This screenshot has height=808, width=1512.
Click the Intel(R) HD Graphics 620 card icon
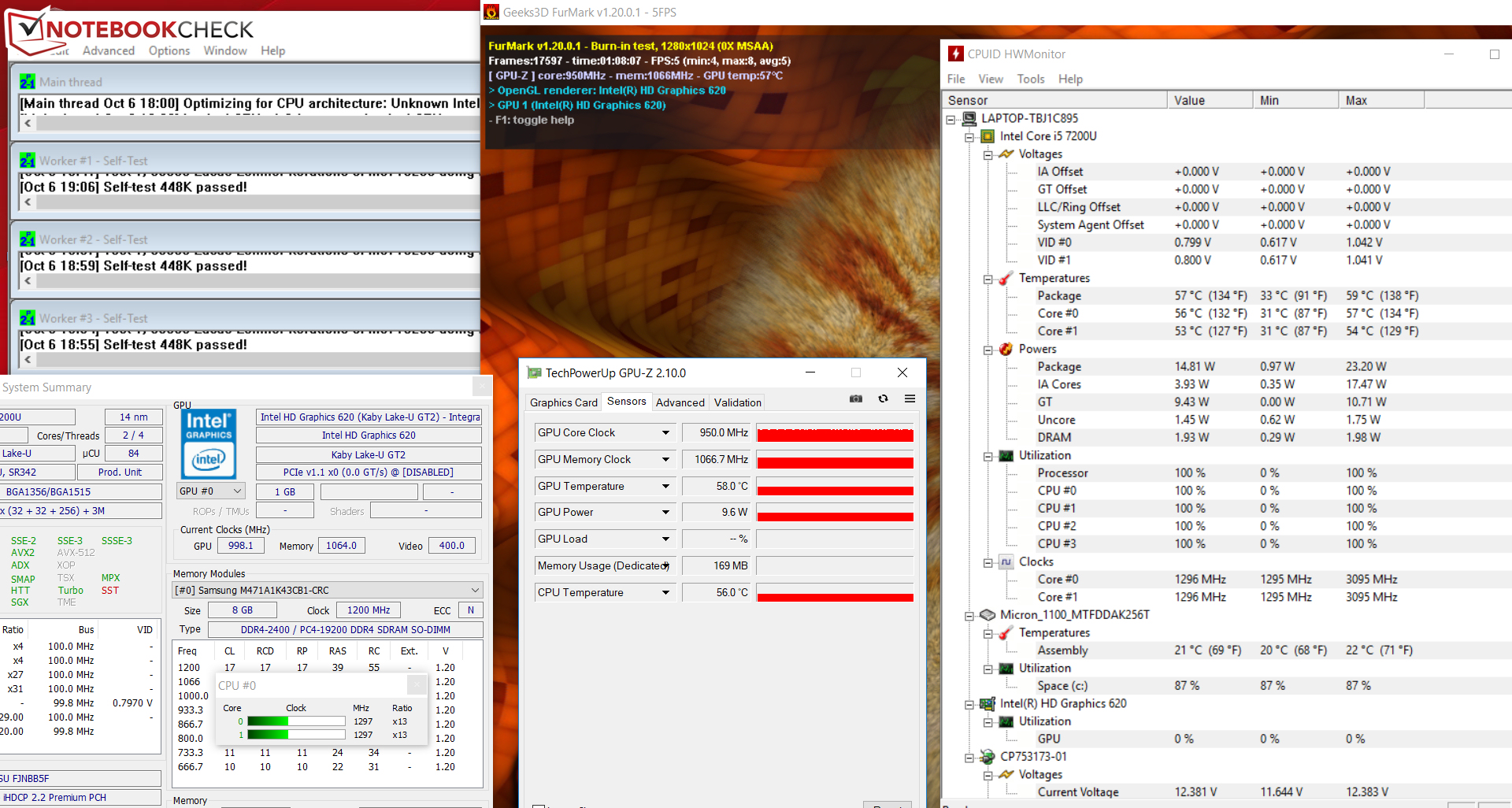click(x=988, y=704)
